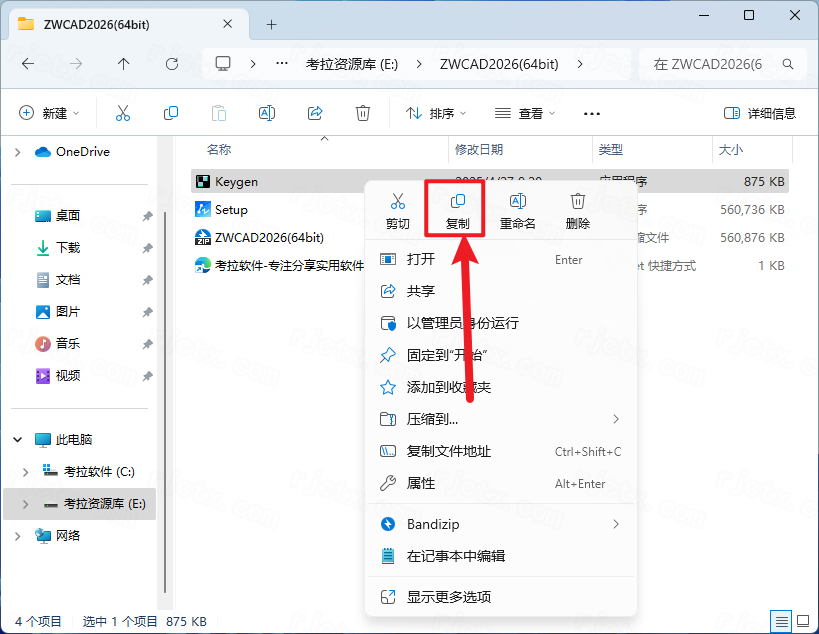Open a new tab with plus button
Image resolution: width=819 pixels, height=634 pixels.
pyautogui.click(x=271, y=24)
